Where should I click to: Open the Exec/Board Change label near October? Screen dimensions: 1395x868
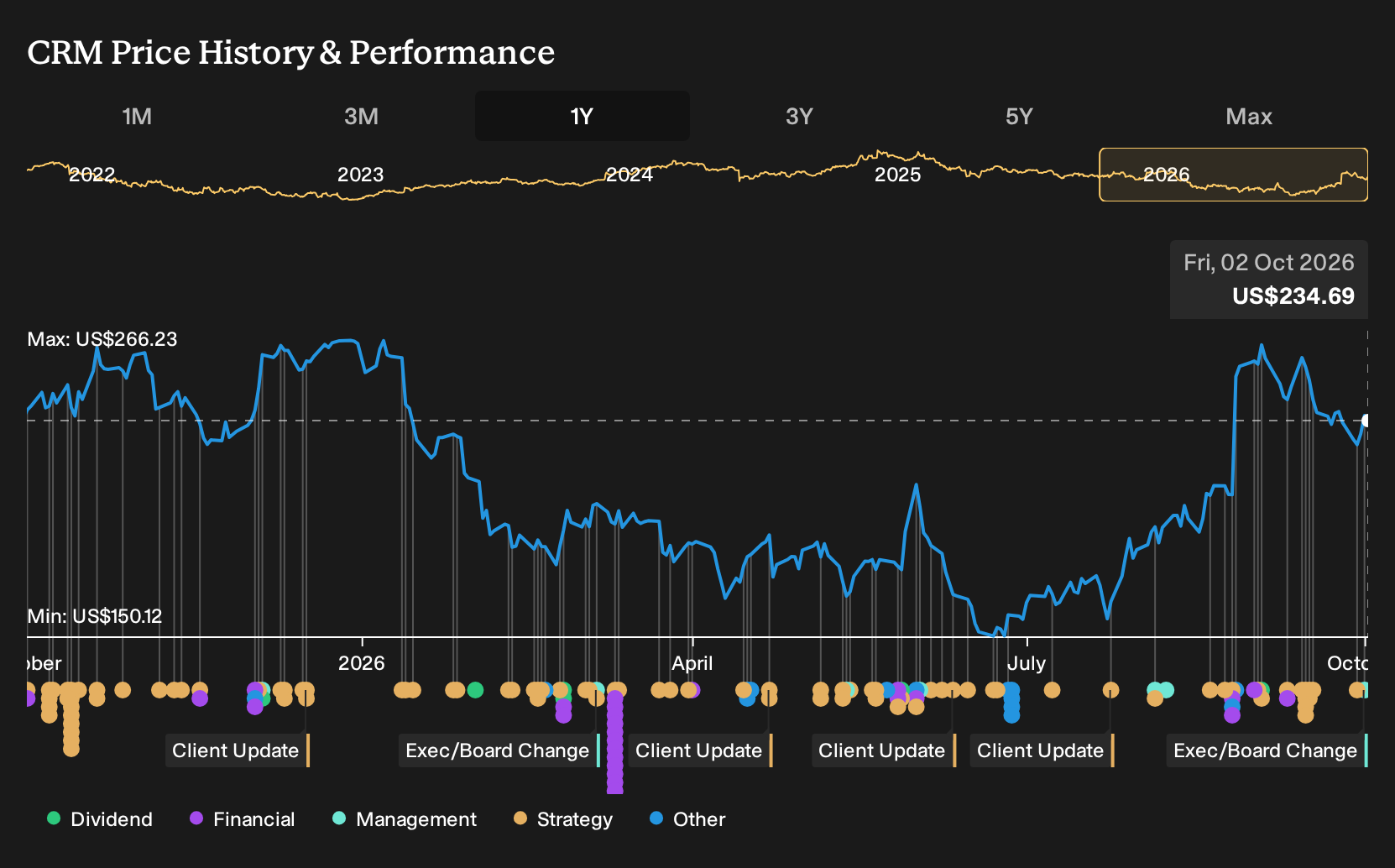pos(1267,750)
